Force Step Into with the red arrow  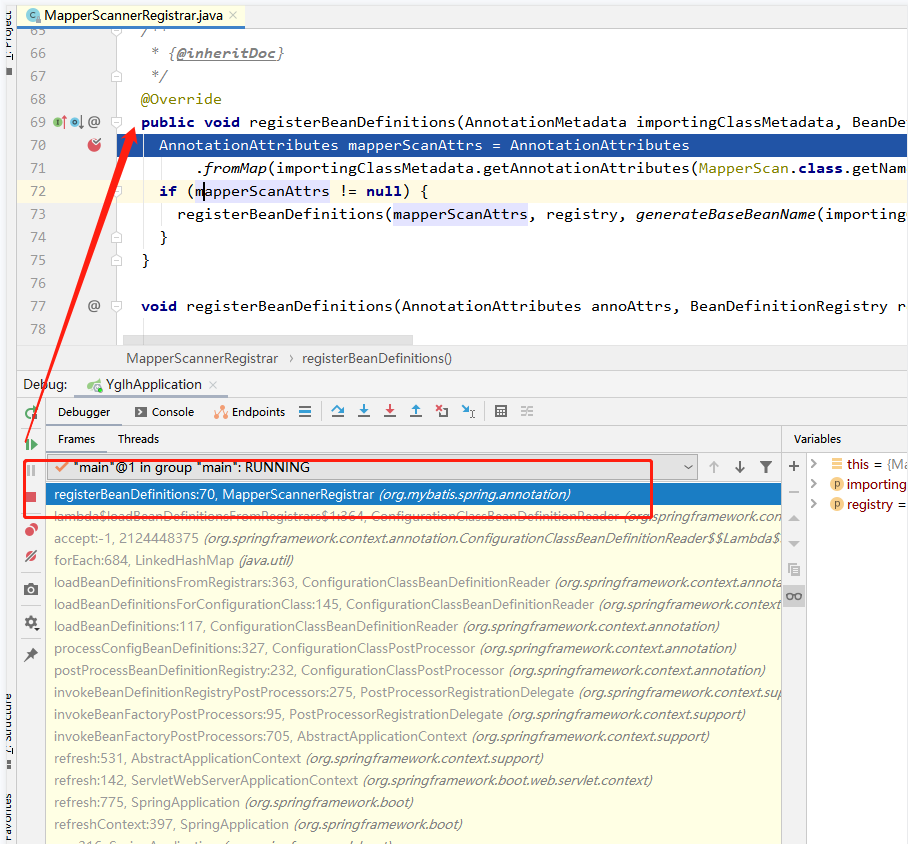point(390,411)
